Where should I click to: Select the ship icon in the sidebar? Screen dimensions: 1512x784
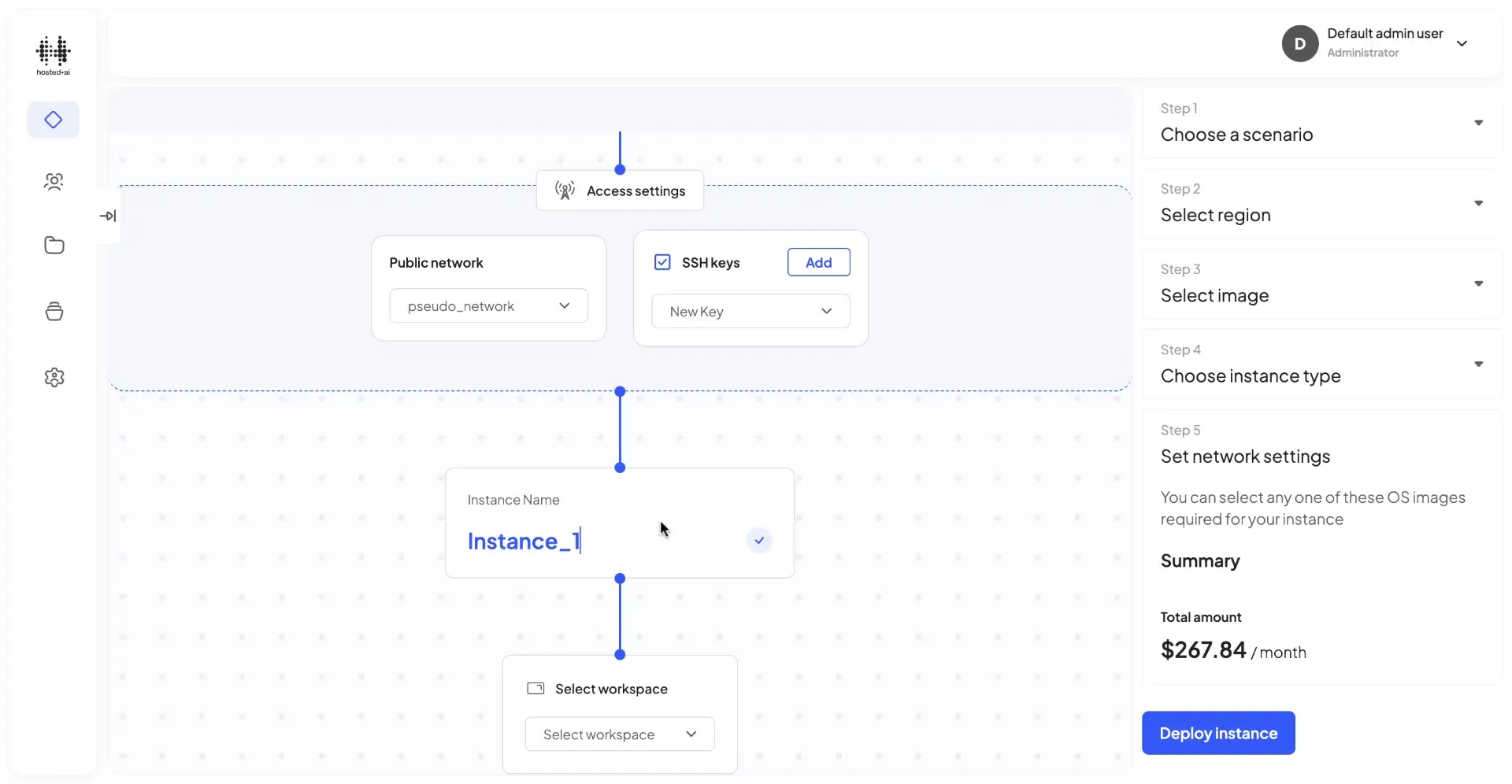coord(53,311)
